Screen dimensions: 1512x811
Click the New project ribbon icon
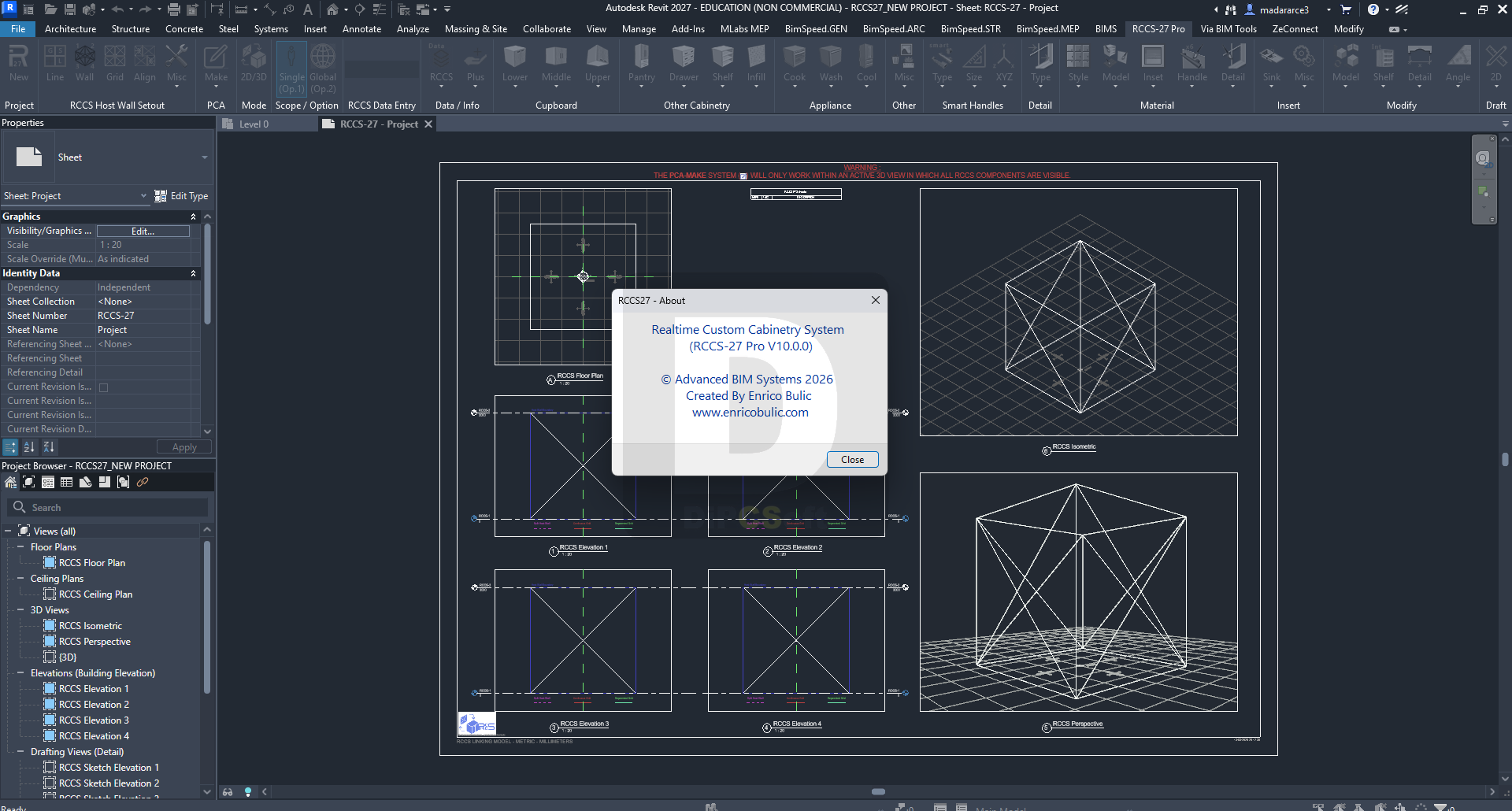tap(19, 63)
